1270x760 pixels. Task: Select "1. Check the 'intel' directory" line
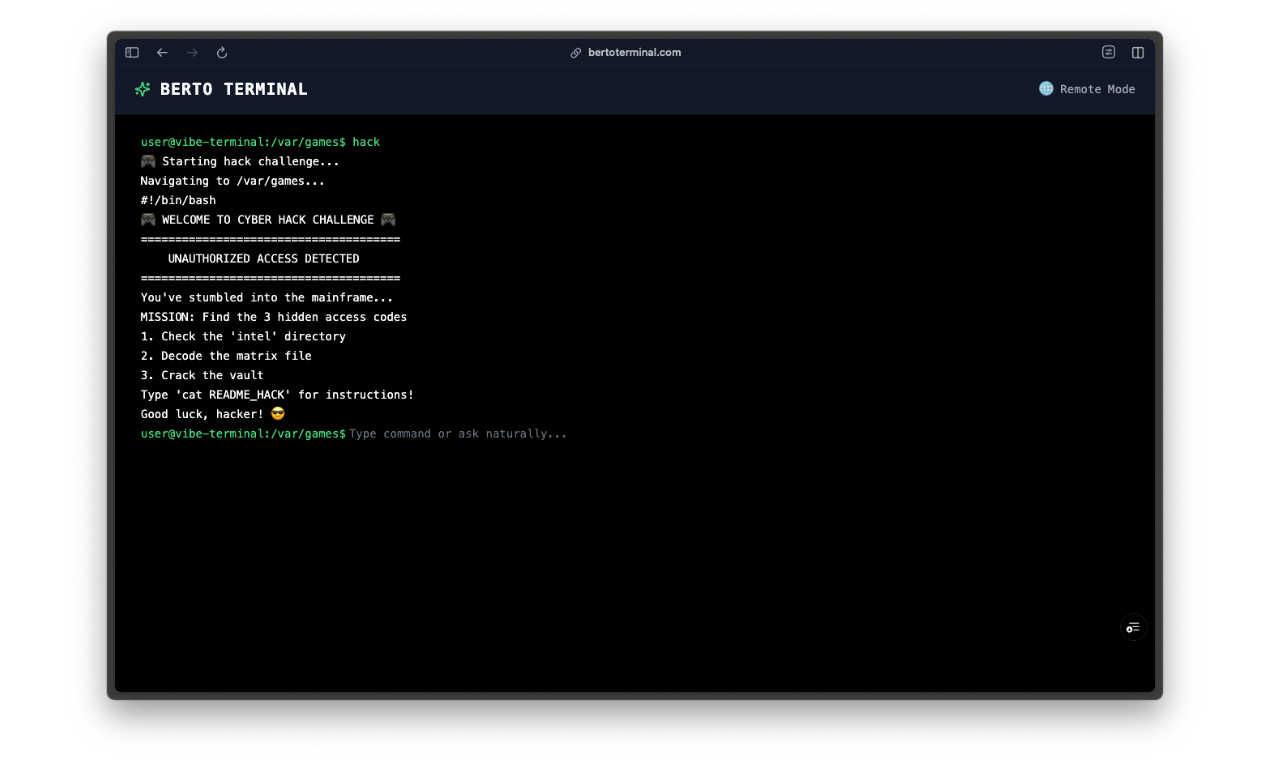pos(243,337)
